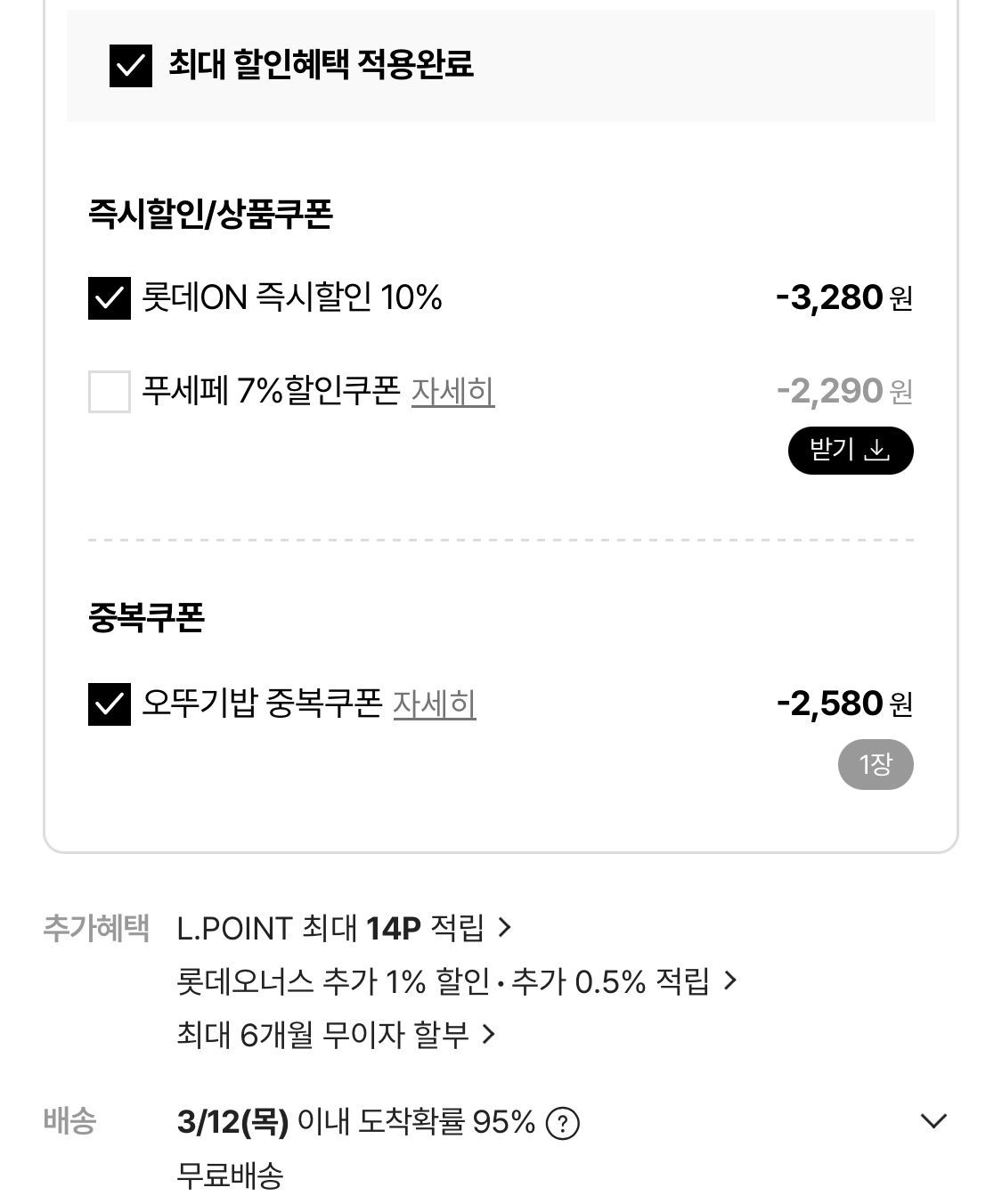This screenshot has width=1002, height=1204.
Task: Open 자세히 link for 푸세페 7%할인쿠폰
Action: click(x=452, y=392)
